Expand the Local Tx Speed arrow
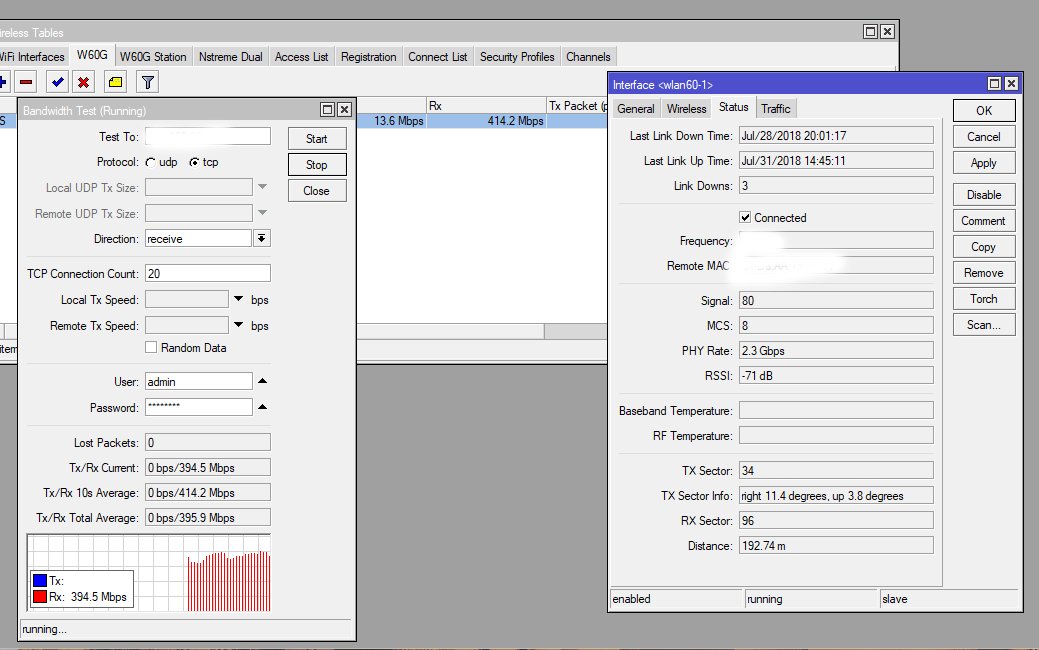This screenshot has height=650, width=1039. (x=239, y=299)
